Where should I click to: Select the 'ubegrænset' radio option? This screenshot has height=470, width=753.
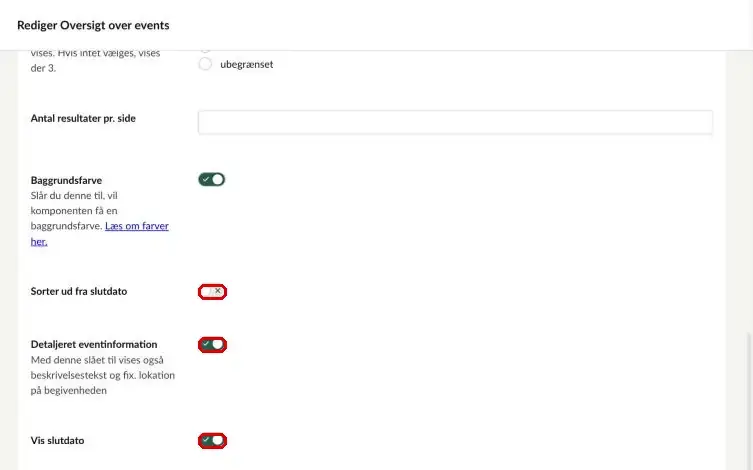point(205,64)
